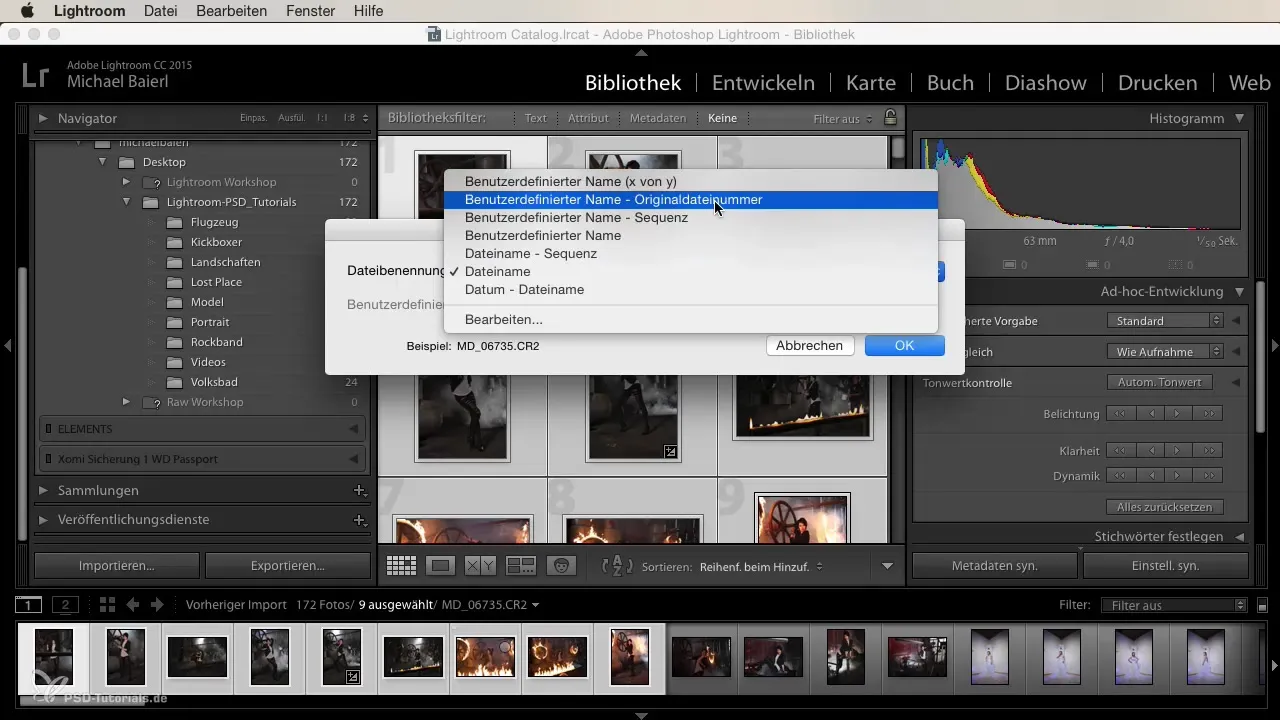The image size is (1280, 720).
Task: Click Importieren... button
Action: (117, 565)
